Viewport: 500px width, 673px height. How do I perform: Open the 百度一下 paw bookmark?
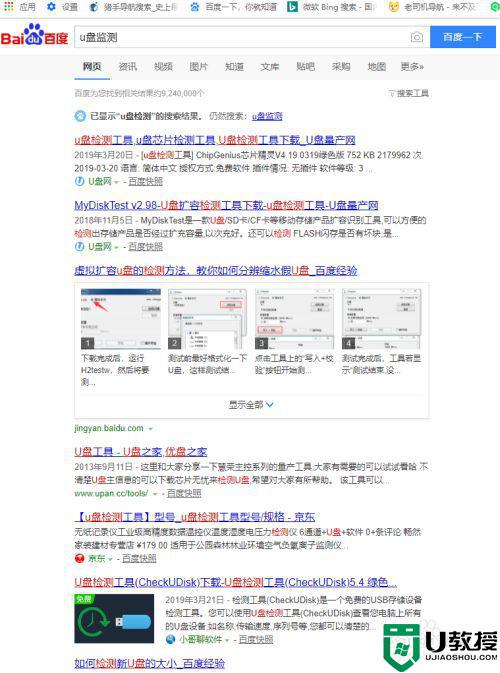click(234, 7)
